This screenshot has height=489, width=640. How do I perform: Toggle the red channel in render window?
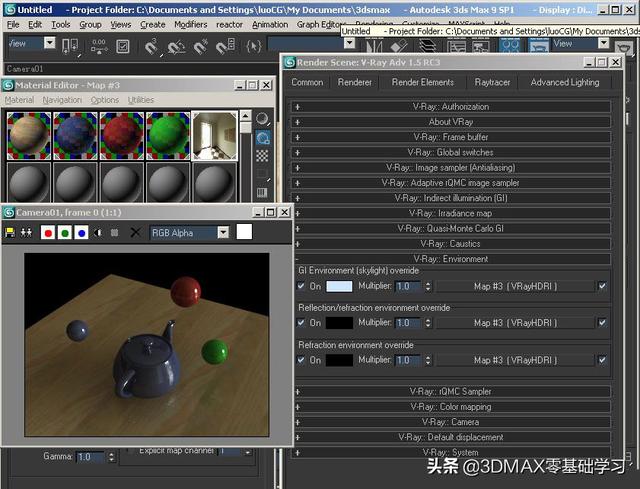tap(48, 233)
